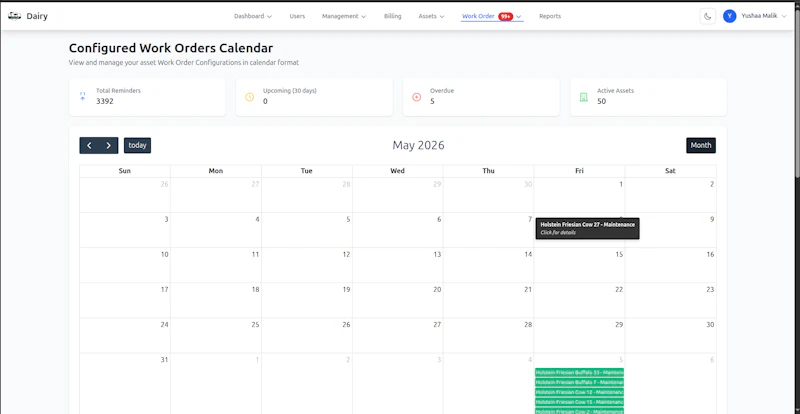Click the Total Reminders arrow icon
The width and height of the screenshot is (800, 414).
coord(83,96)
